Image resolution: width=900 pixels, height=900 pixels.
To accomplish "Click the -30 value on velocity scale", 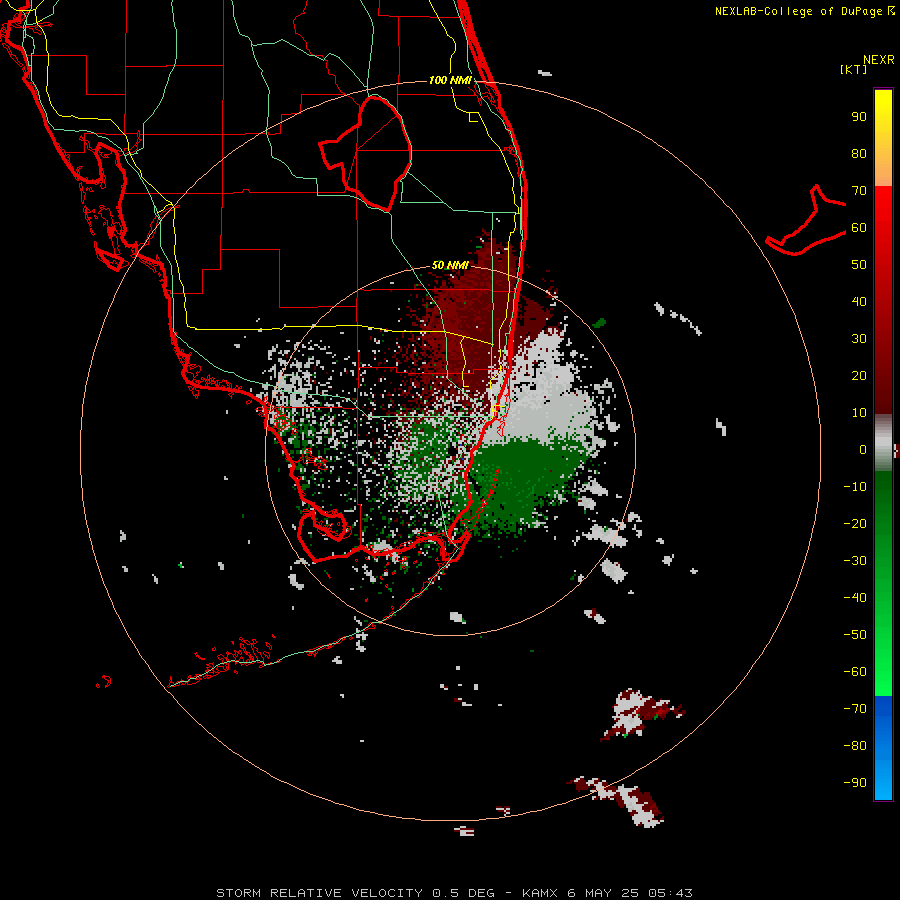I will click(x=855, y=561).
